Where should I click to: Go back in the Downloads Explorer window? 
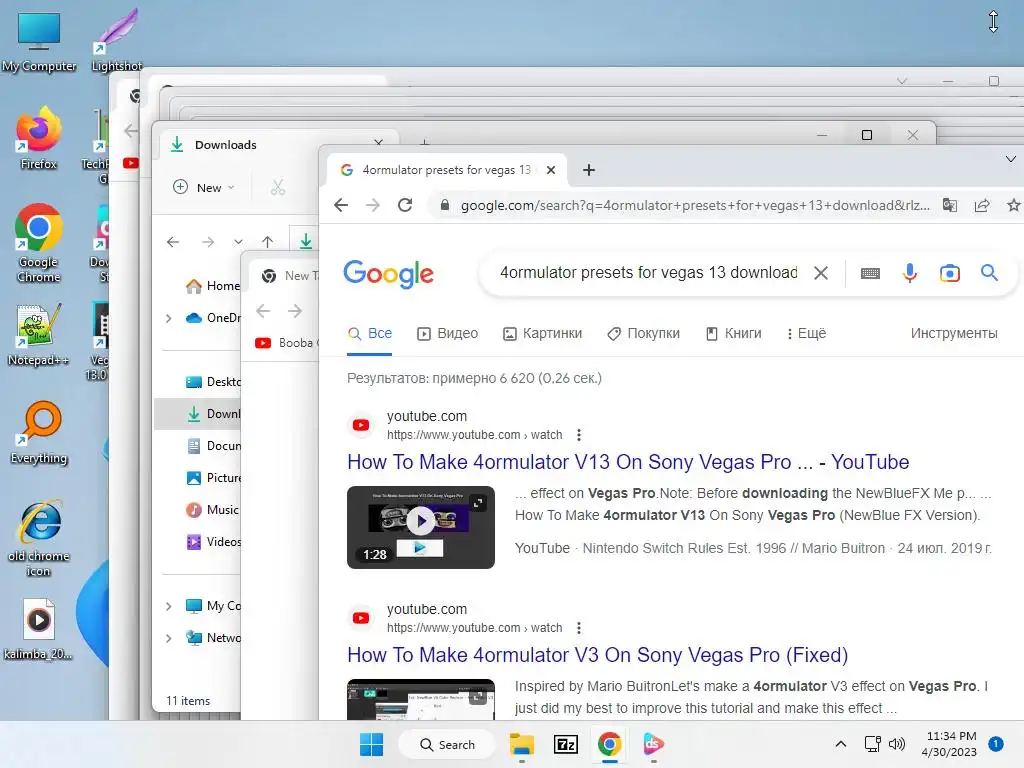(x=172, y=242)
